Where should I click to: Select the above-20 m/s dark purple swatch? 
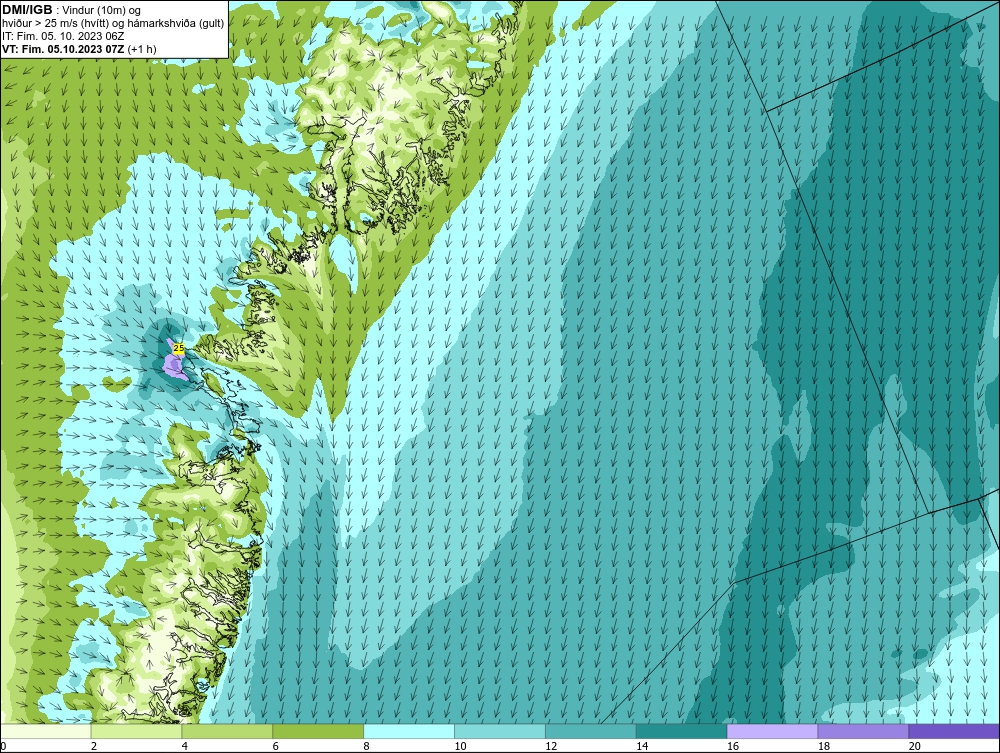click(954, 731)
